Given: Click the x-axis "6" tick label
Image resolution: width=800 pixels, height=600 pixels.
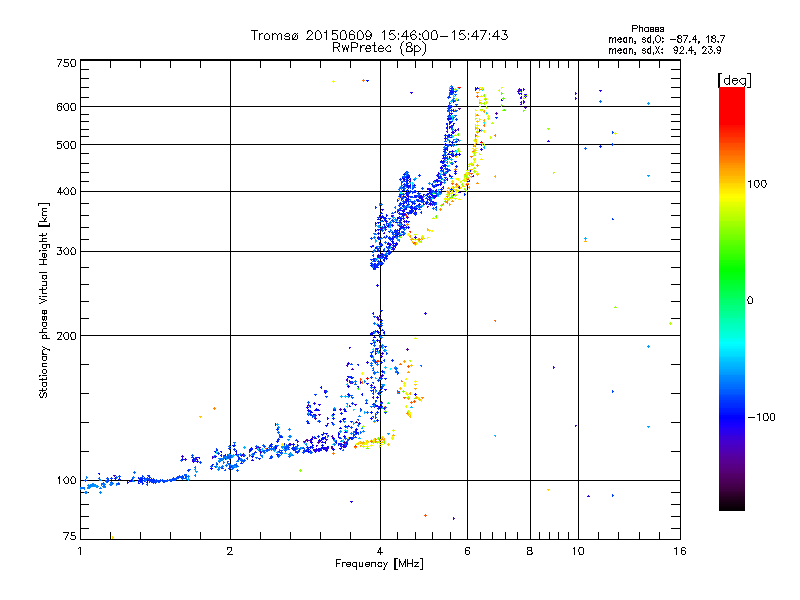Looking at the screenshot, I should point(467,551).
